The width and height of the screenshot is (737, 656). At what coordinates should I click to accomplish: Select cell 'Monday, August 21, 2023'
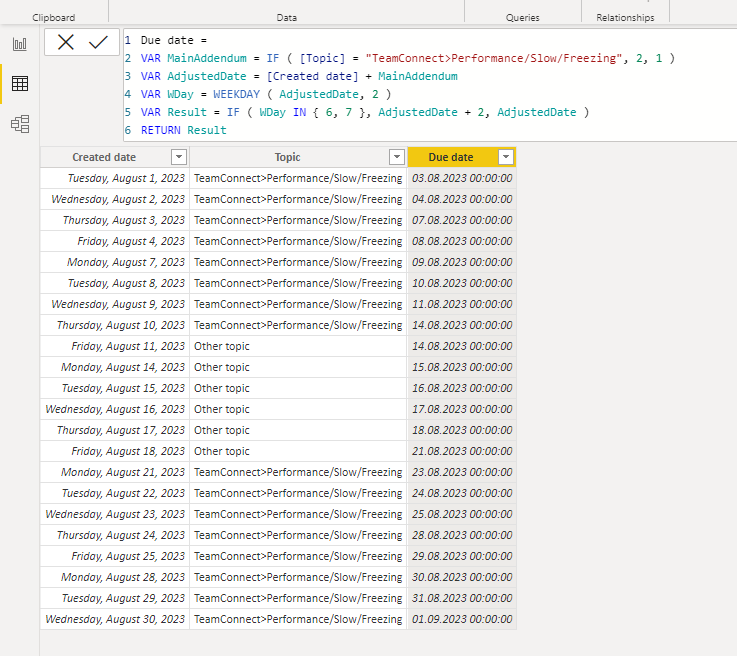tap(115, 472)
